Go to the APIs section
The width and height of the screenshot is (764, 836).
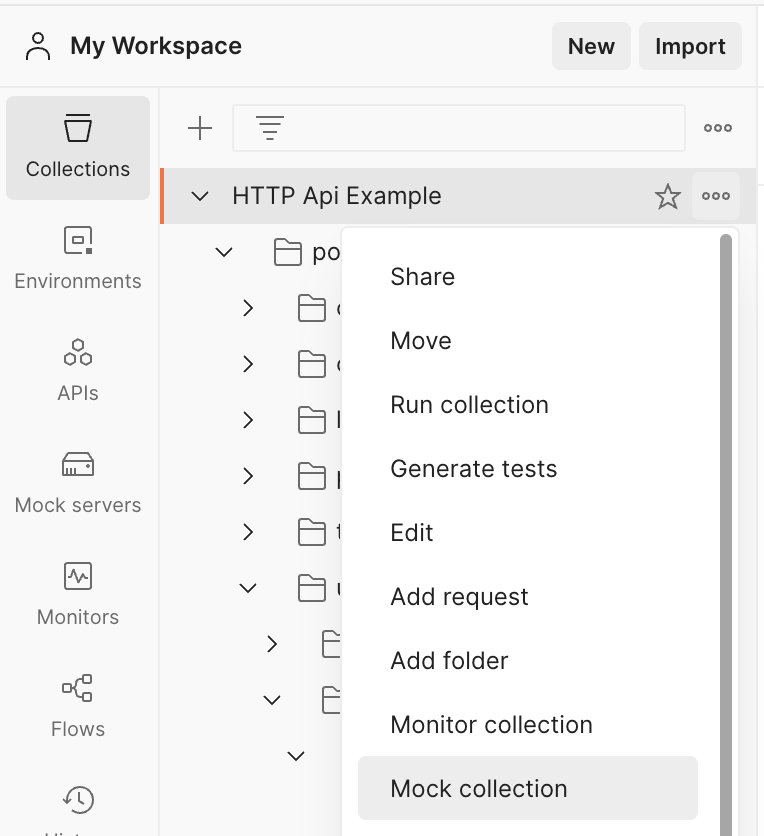[x=78, y=370]
